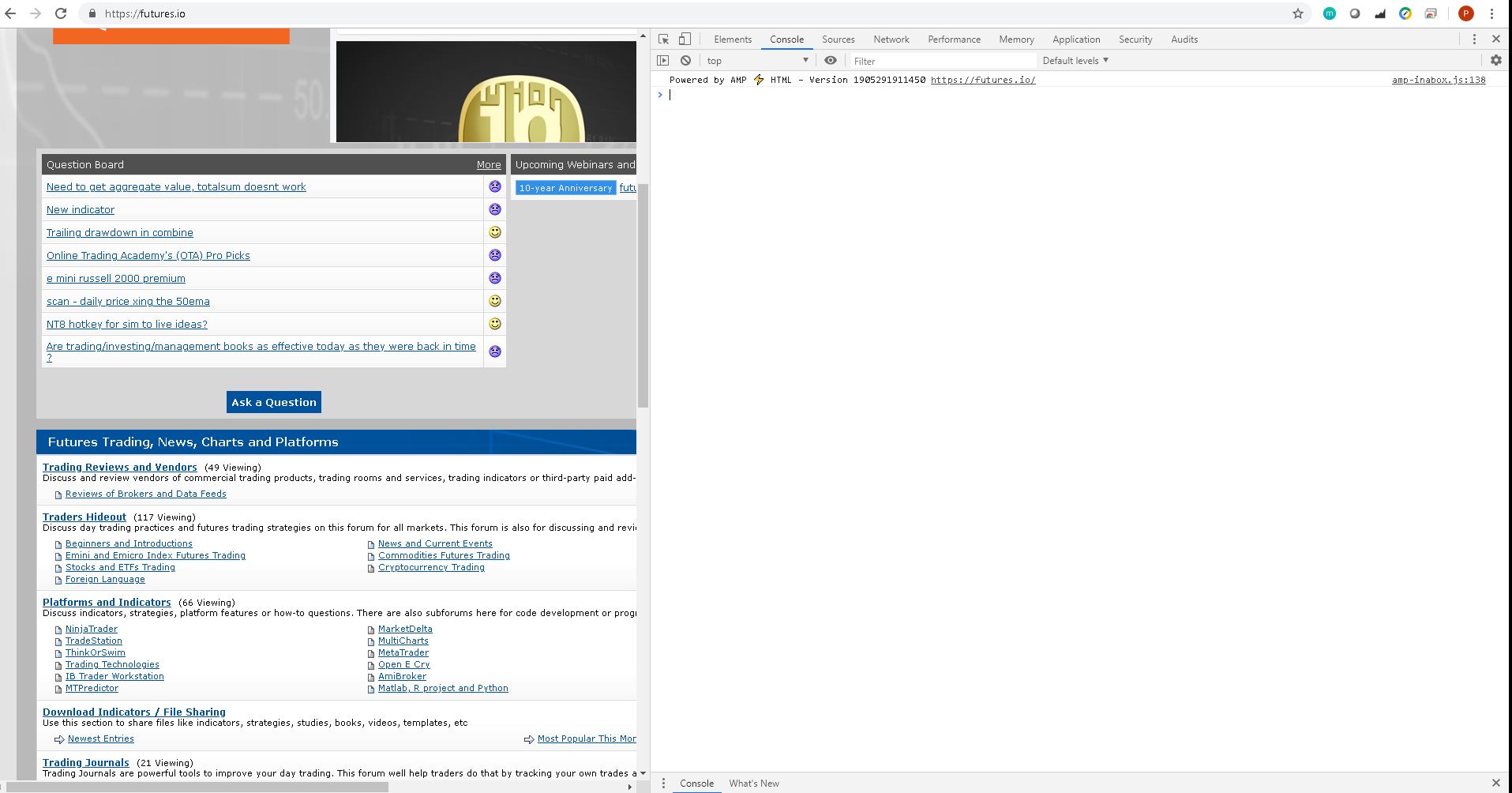1512x793 pixels.
Task: Reload the futures.io page
Action: pyautogui.click(x=61, y=13)
